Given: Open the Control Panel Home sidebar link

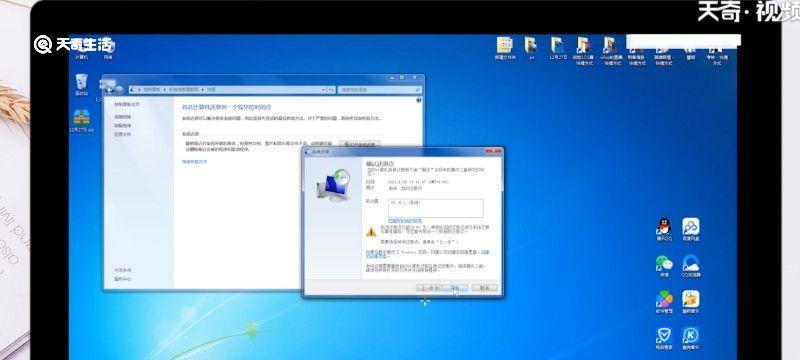Looking at the screenshot, I should tap(126, 104).
